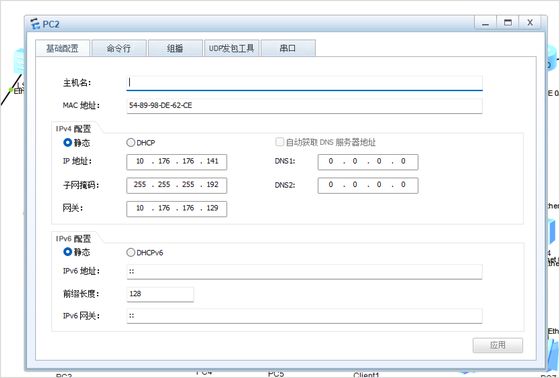Close the PC2 window
This screenshot has width=560, height=378.
pyautogui.click(x=530, y=23)
